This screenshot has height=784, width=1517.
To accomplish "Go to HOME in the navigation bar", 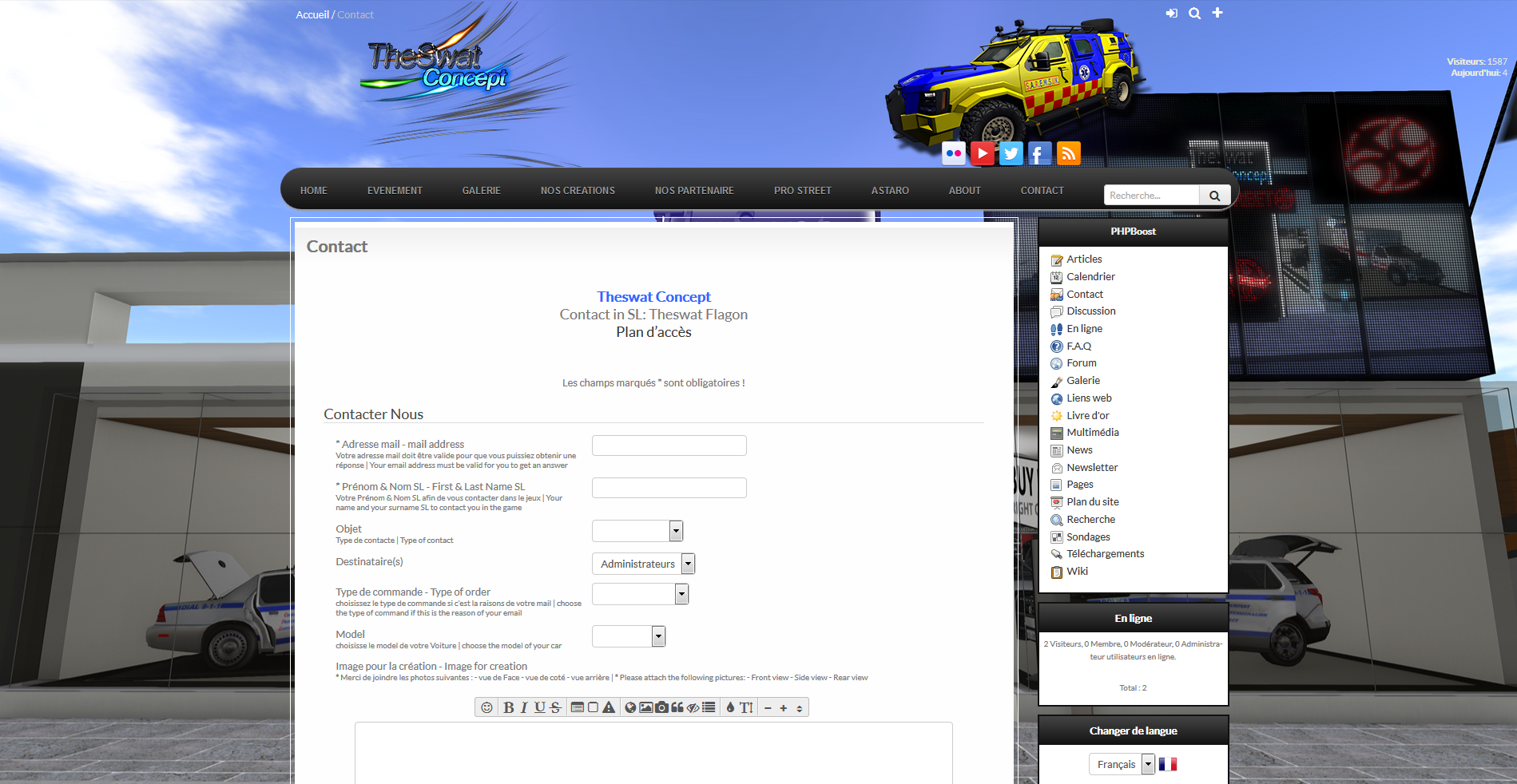I will click(314, 191).
